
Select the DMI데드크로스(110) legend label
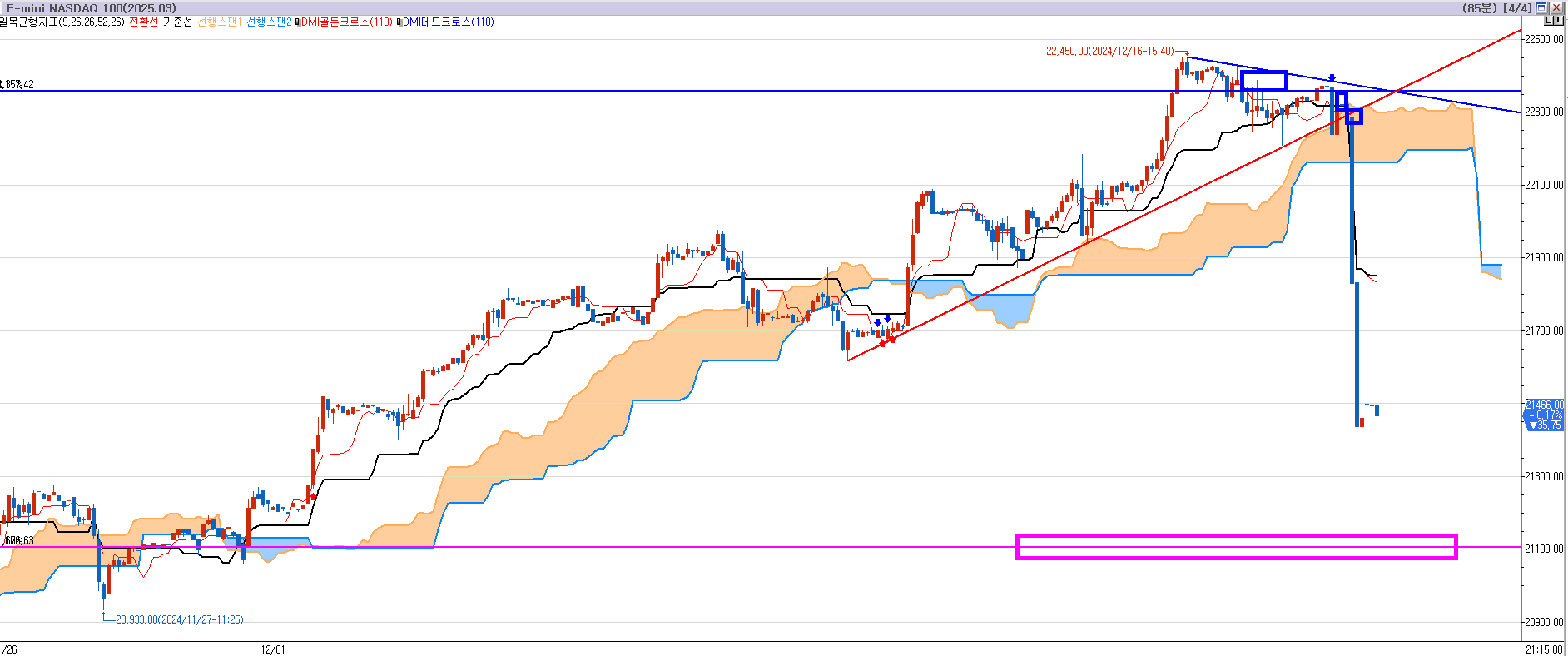click(449, 22)
